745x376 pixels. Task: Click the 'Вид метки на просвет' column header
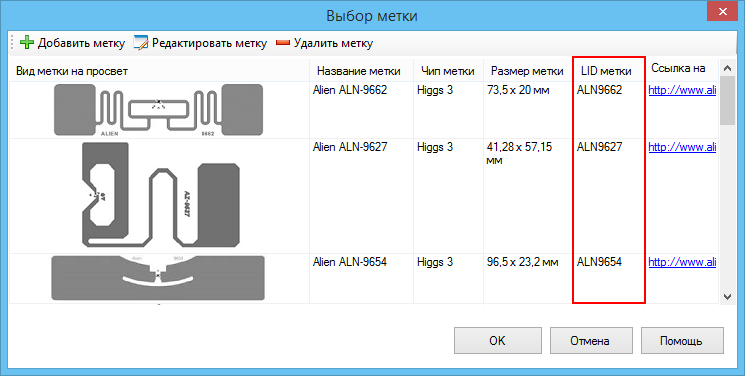click(x=72, y=71)
